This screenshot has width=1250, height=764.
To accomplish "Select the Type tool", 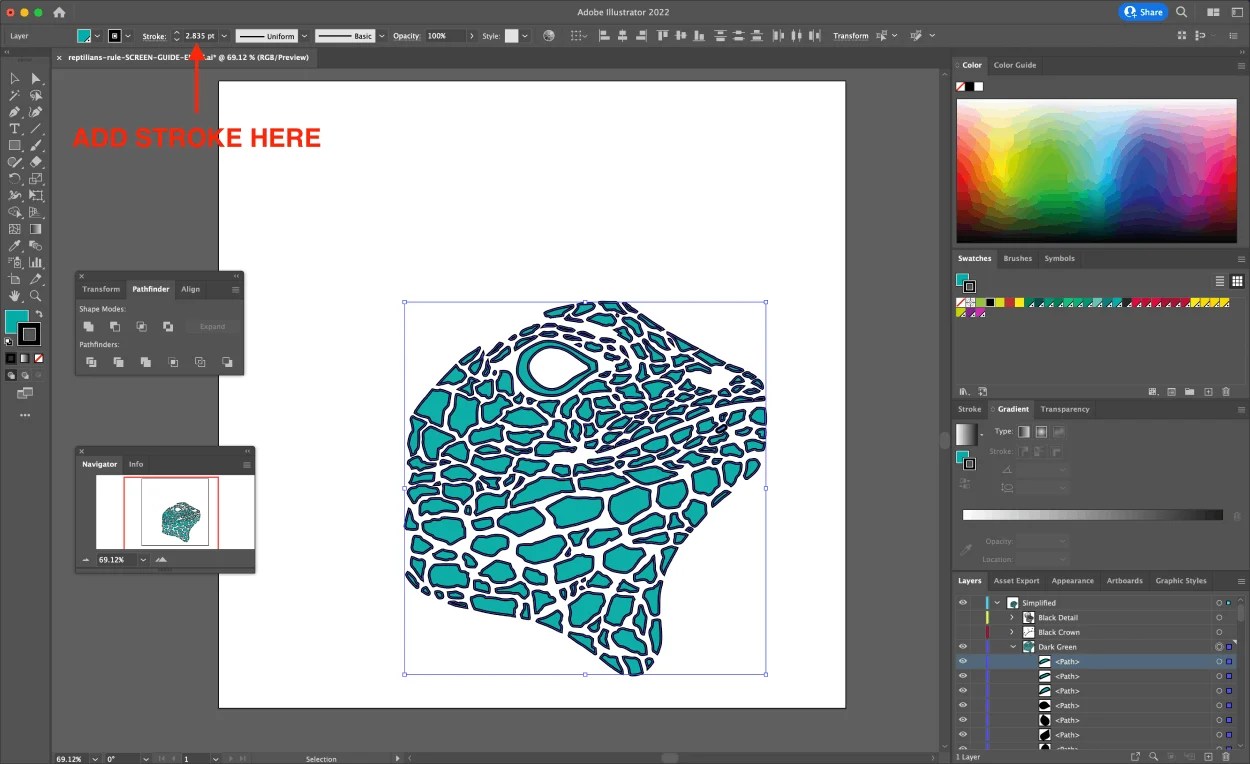I will click(x=14, y=128).
